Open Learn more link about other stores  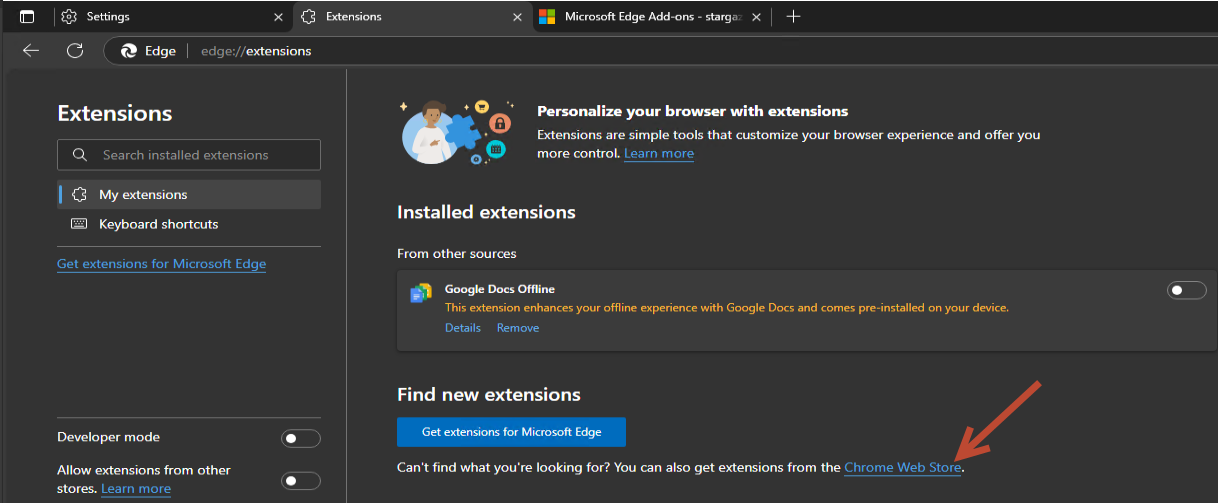tap(136, 489)
